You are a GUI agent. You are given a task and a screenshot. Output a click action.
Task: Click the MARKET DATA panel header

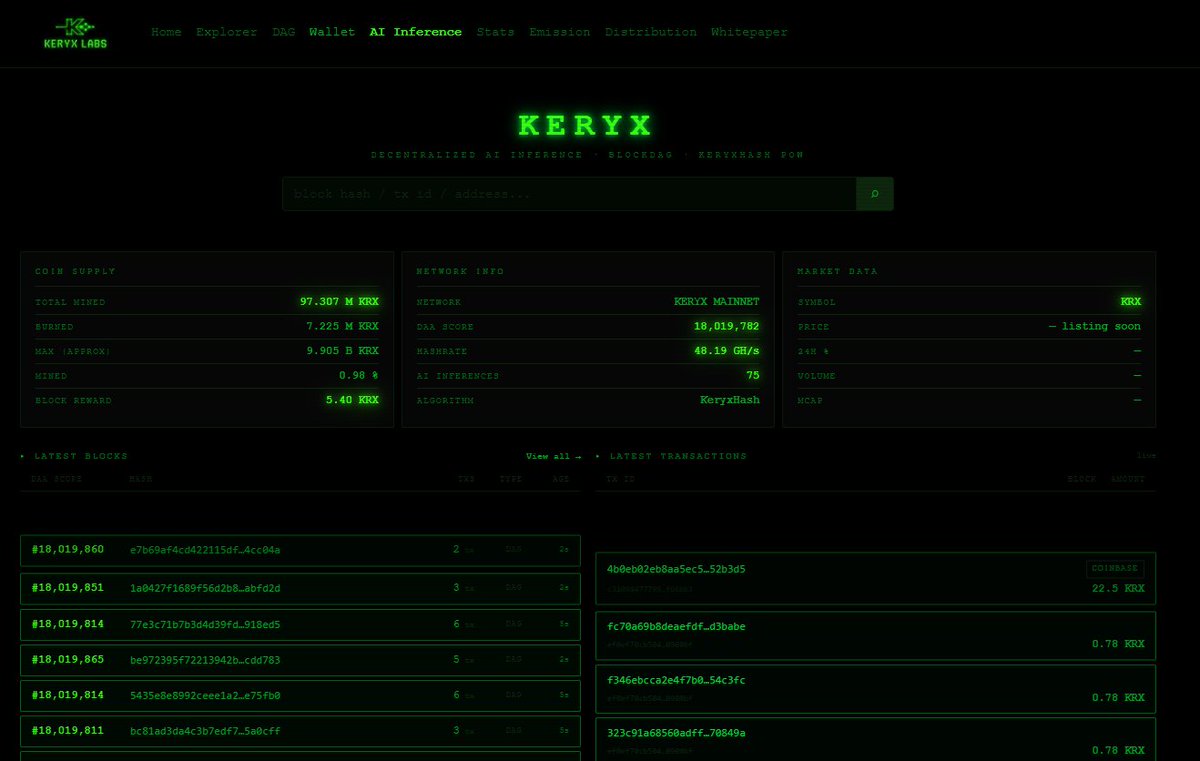(838, 271)
